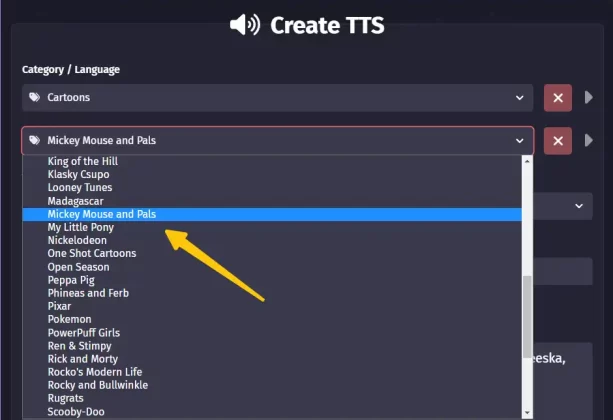Click the tag icon in Mickey Mouse field

point(34,140)
